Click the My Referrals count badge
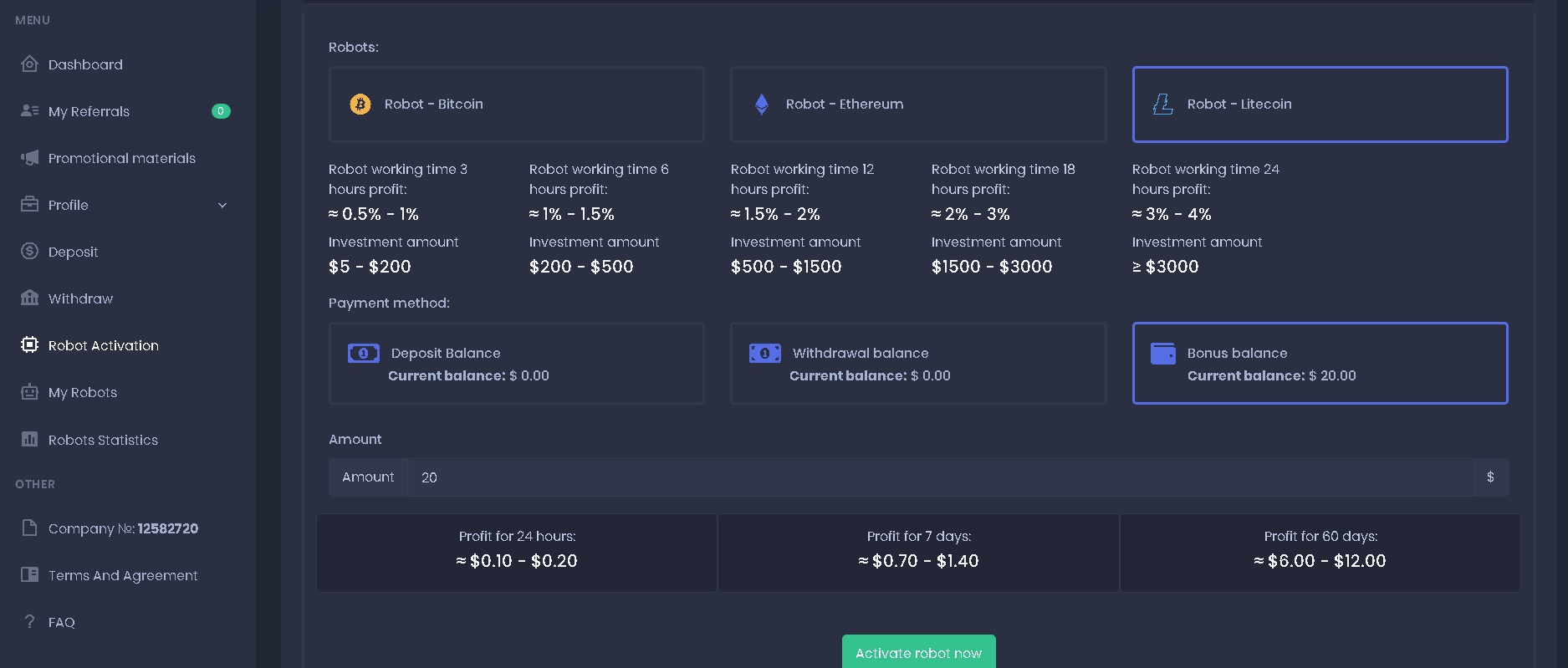The image size is (1568, 668). [x=221, y=111]
